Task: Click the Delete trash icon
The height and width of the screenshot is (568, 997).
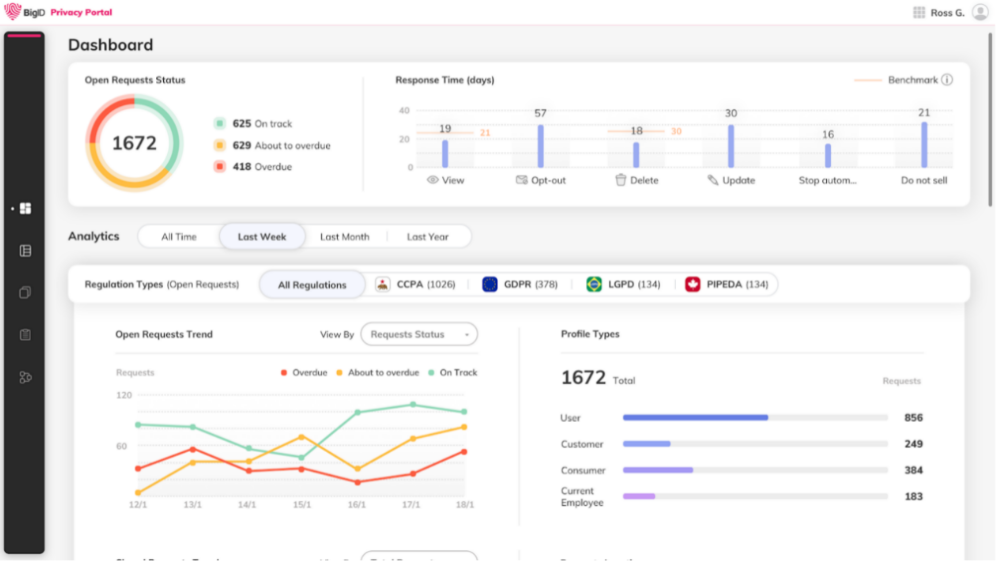Action: (x=621, y=180)
